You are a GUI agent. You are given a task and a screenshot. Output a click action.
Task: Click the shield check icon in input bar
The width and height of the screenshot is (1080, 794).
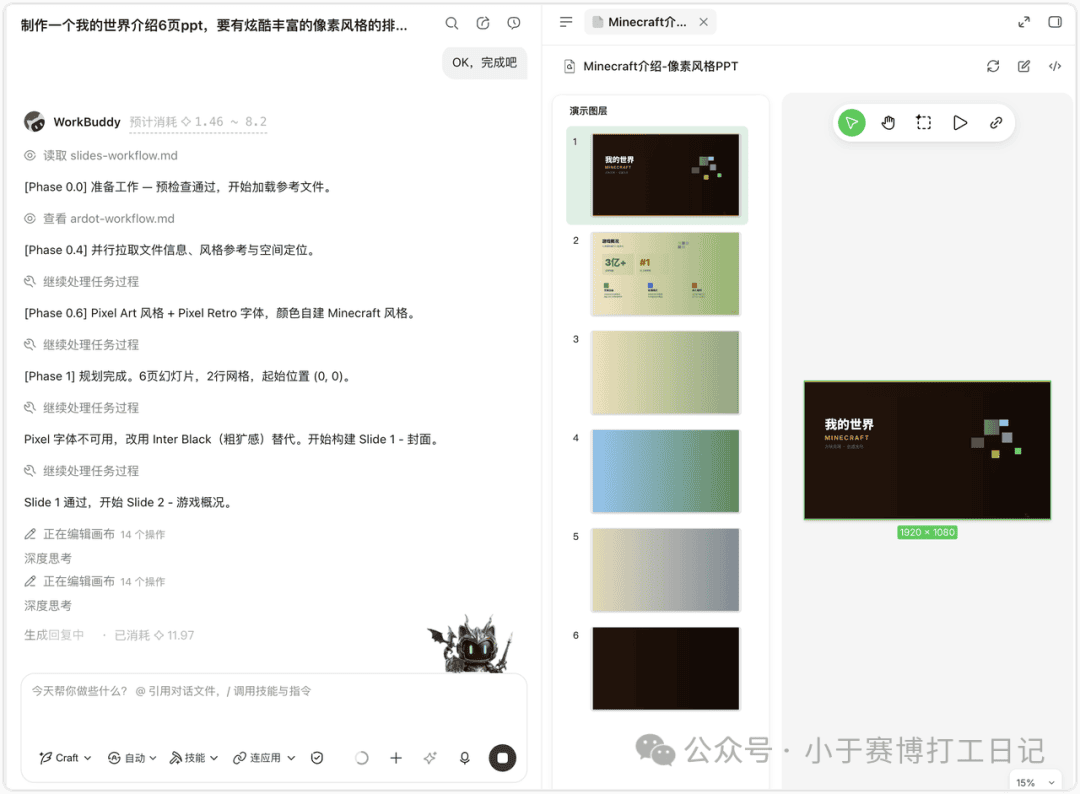(x=317, y=758)
